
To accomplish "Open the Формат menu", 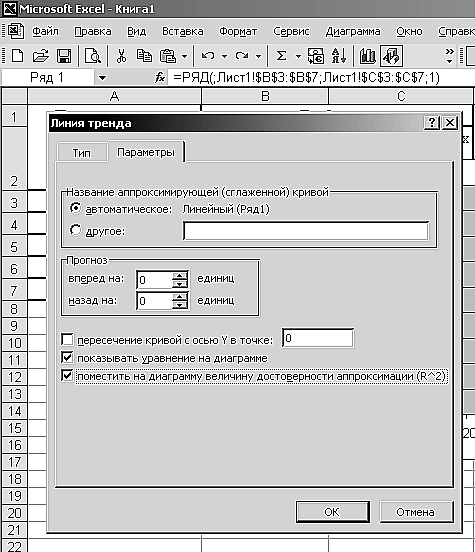I will [238, 31].
